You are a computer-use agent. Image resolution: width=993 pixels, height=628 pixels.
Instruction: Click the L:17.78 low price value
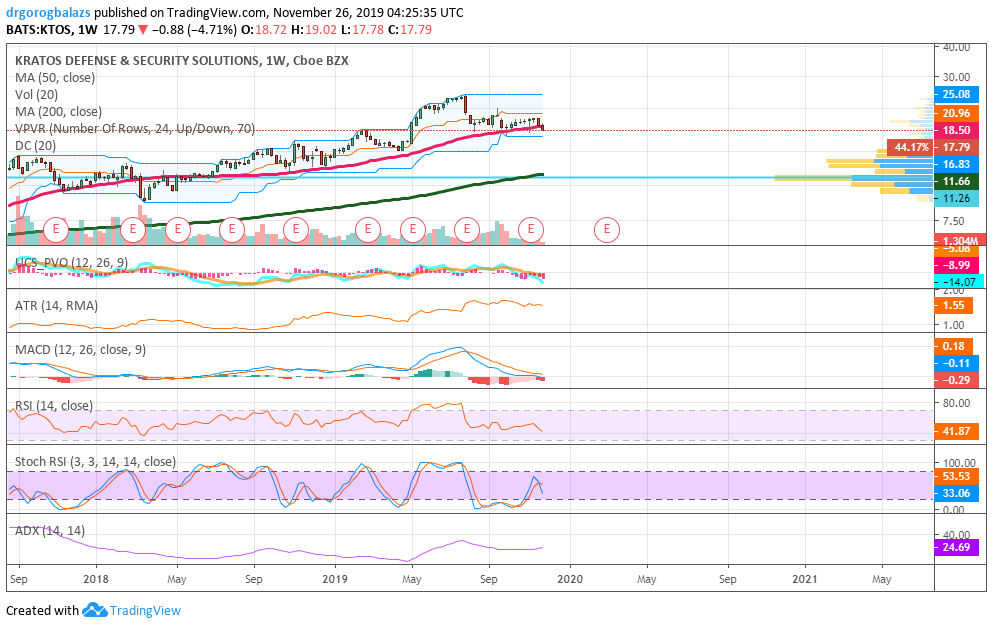(362, 30)
